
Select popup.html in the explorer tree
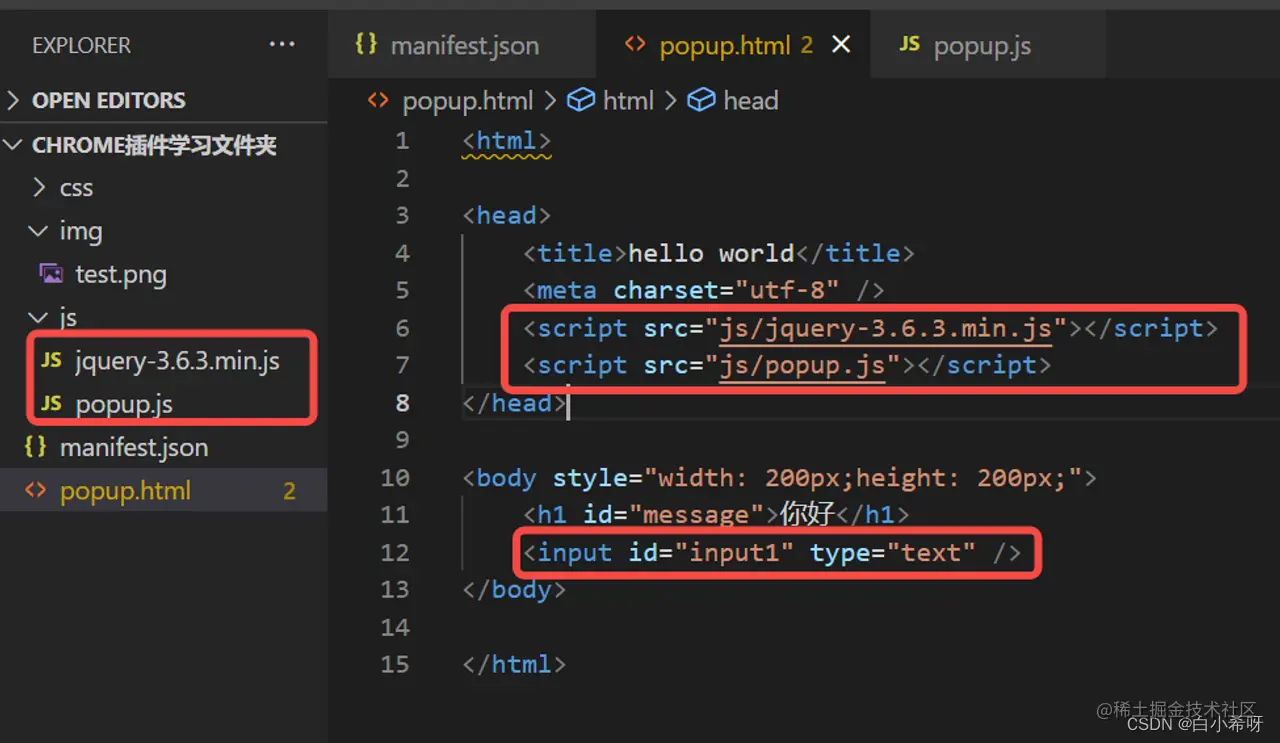click(163, 491)
